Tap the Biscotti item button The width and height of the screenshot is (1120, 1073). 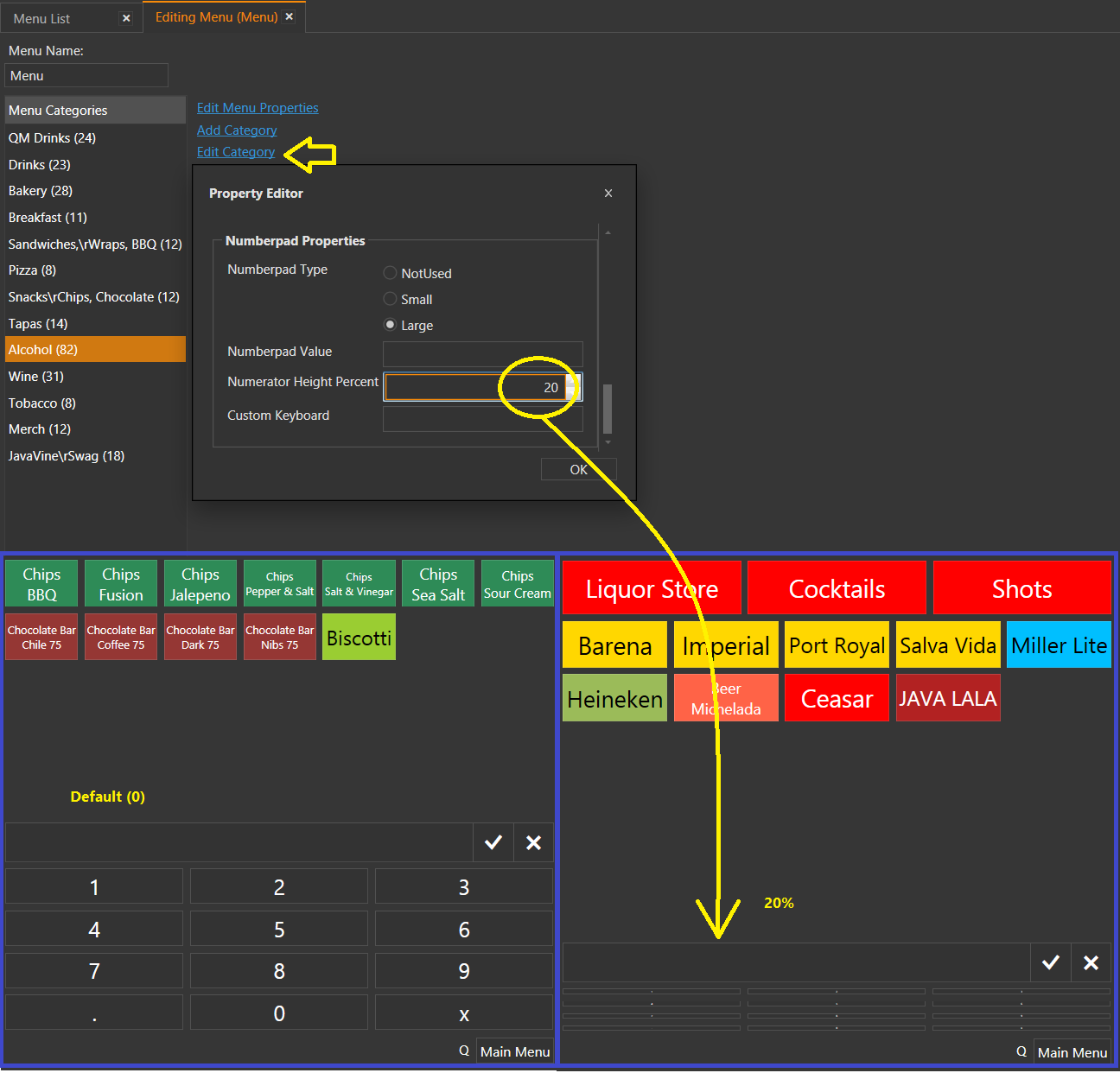click(359, 637)
